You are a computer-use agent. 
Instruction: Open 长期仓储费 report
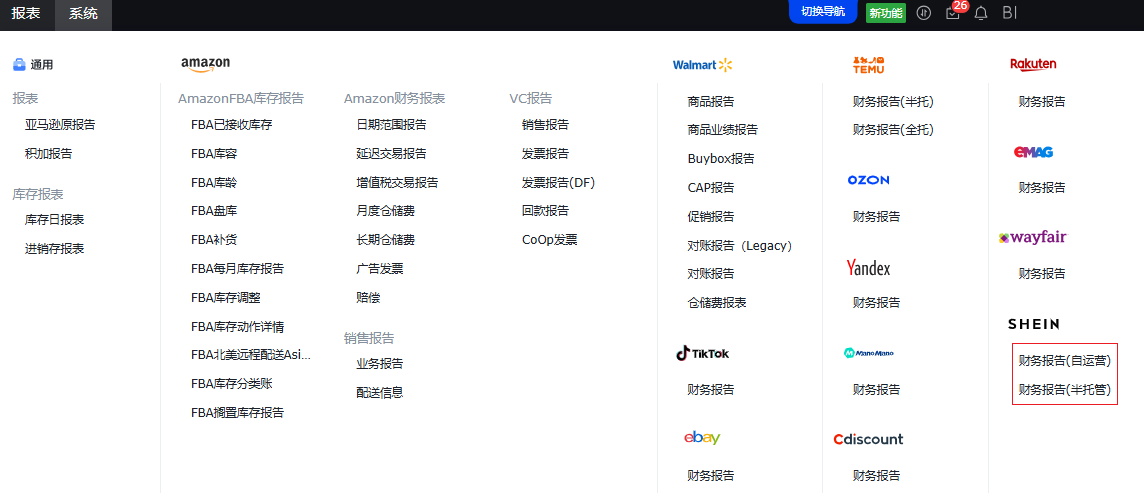(385, 239)
